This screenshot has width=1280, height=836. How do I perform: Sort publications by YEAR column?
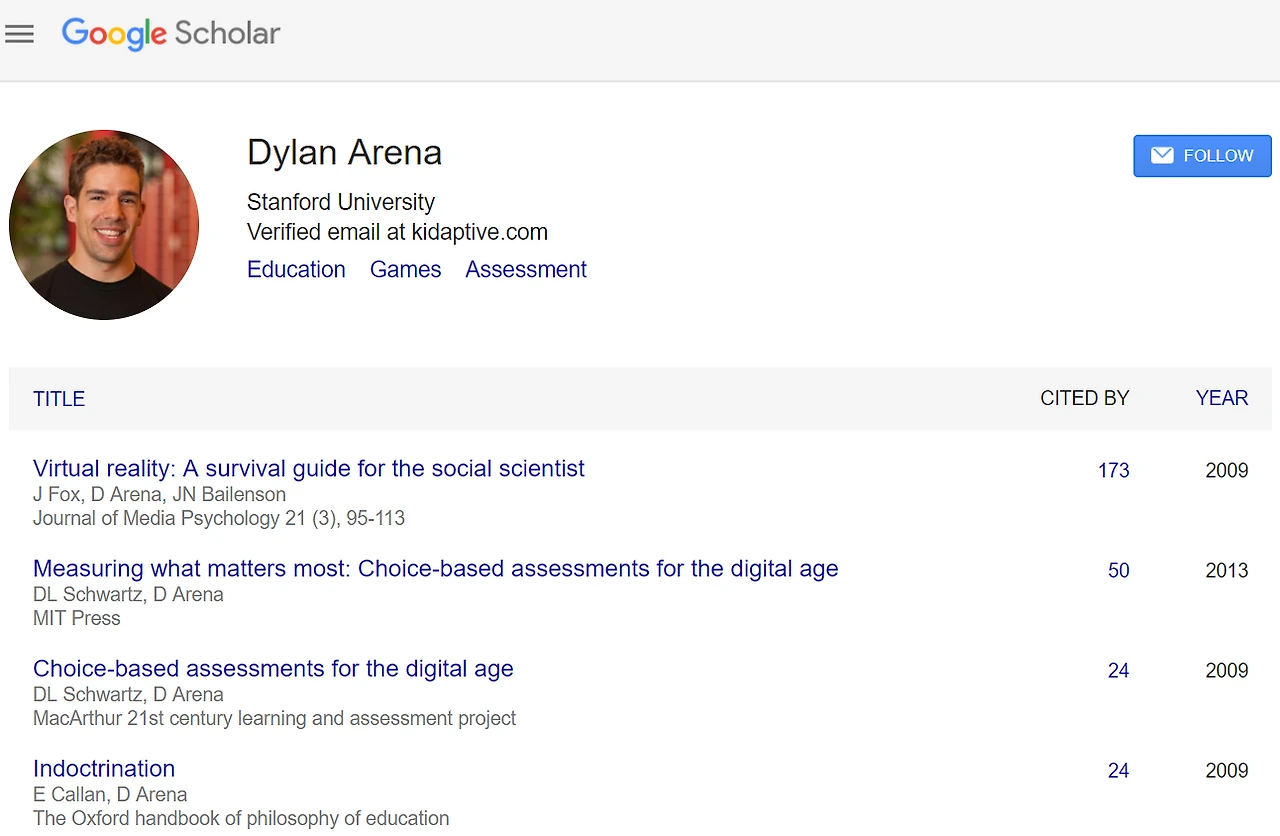tap(1221, 398)
